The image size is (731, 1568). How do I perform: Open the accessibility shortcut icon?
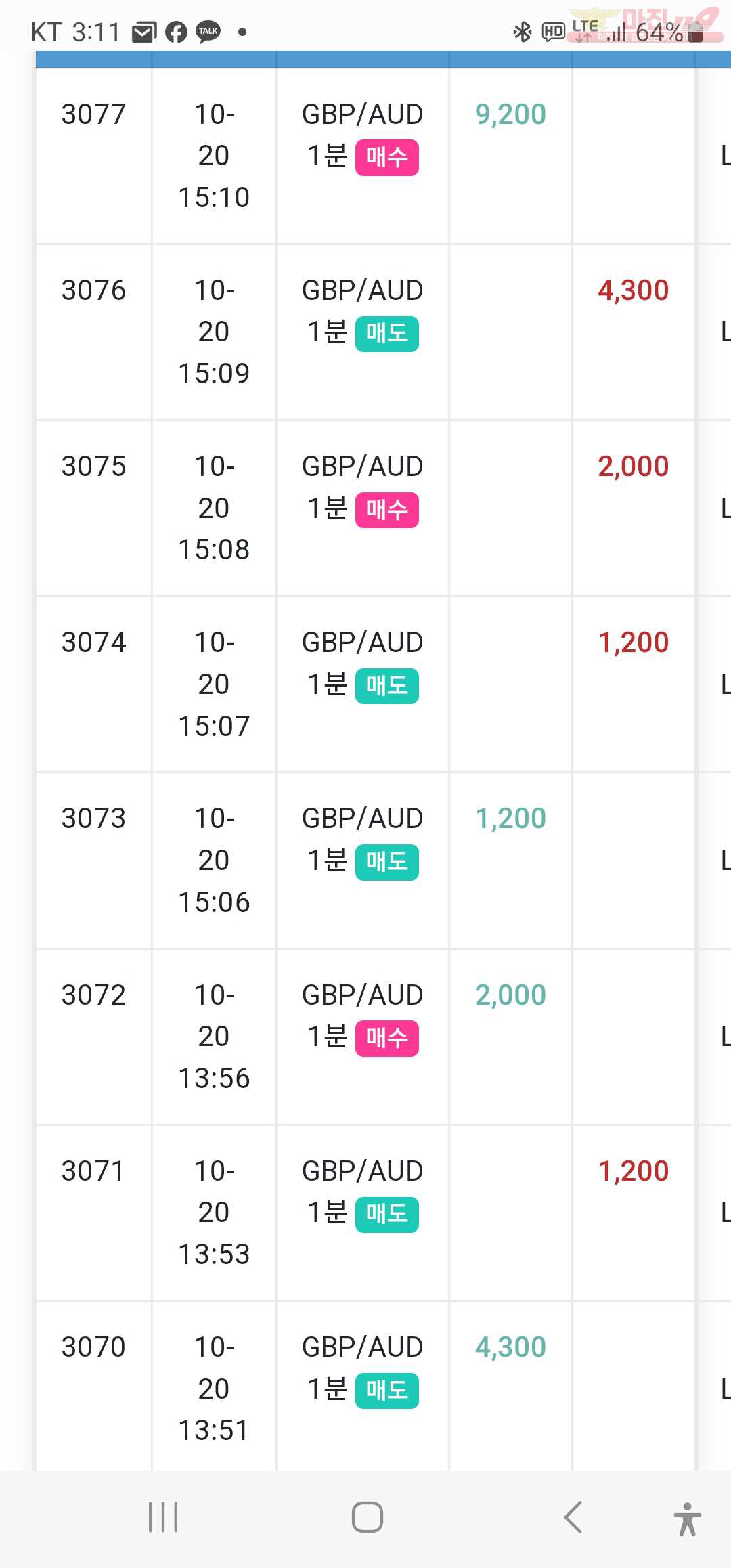[x=688, y=1519]
